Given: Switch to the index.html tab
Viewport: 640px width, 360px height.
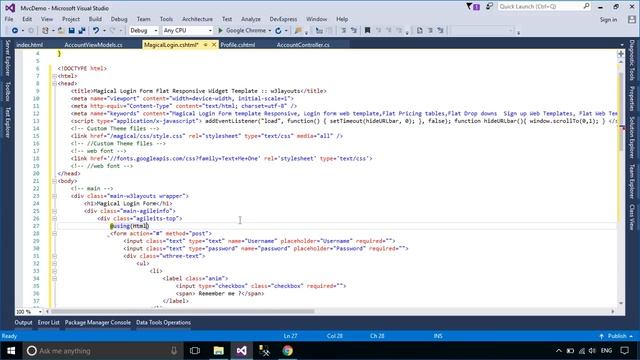Looking at the screenshot, I should [30, 45].
